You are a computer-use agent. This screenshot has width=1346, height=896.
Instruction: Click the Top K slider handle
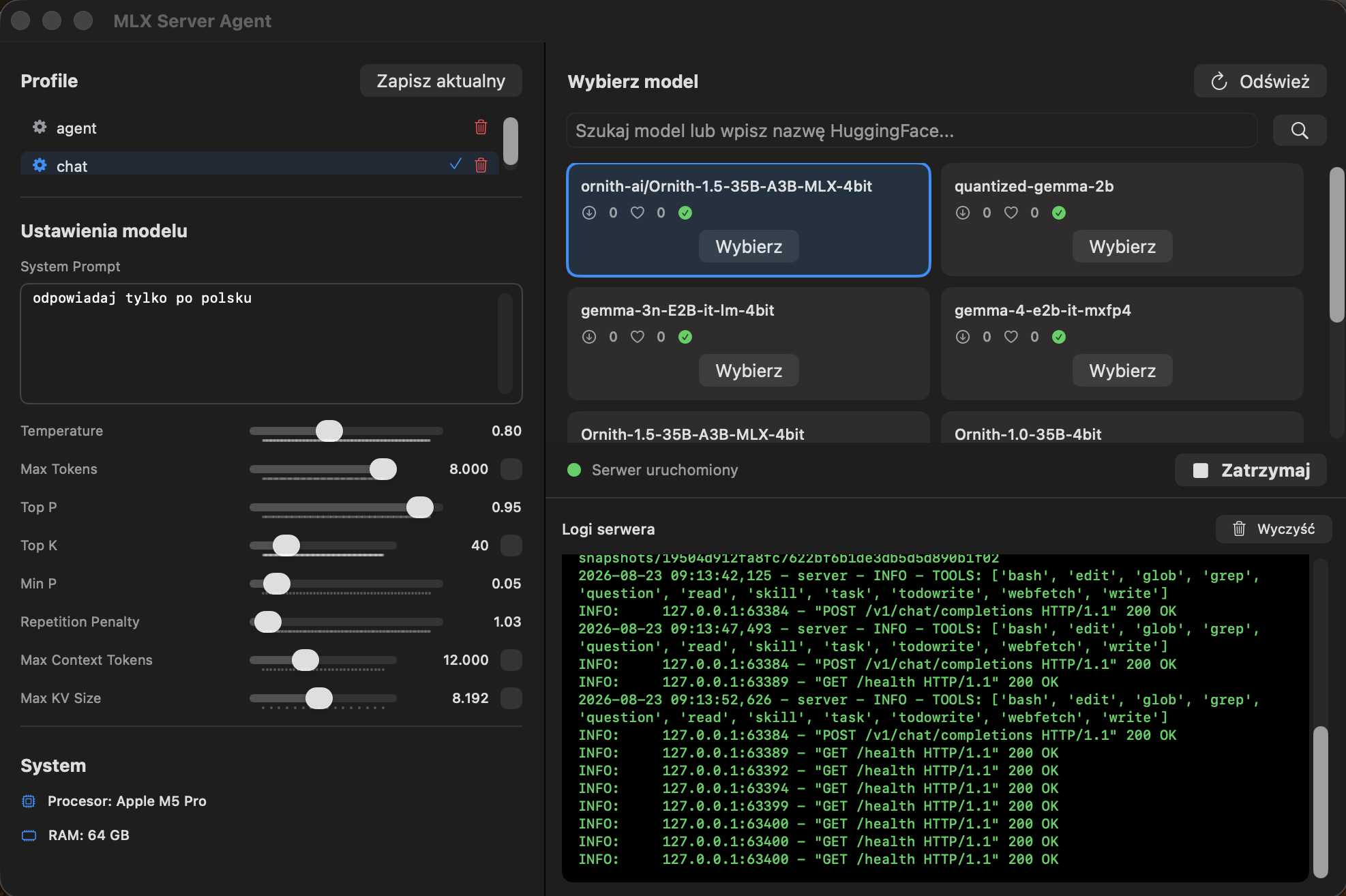click(x=286, y=546)
